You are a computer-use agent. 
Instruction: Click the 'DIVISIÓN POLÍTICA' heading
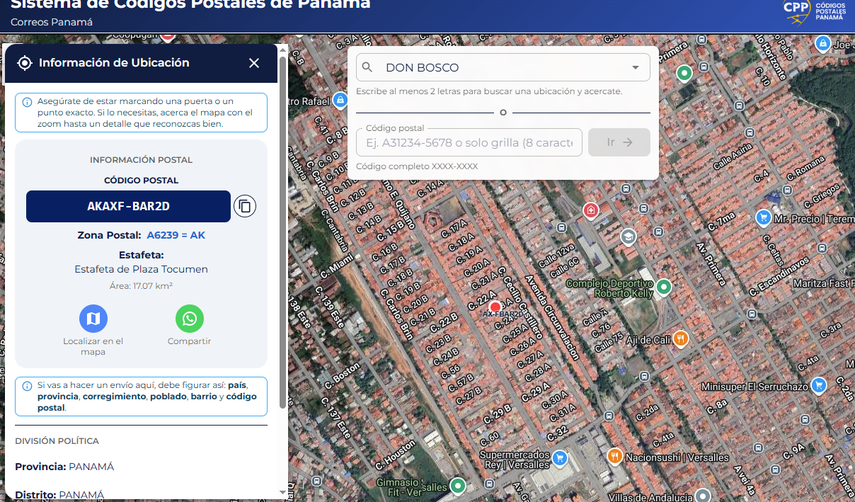pyautogui.click(x=57, y=441)
